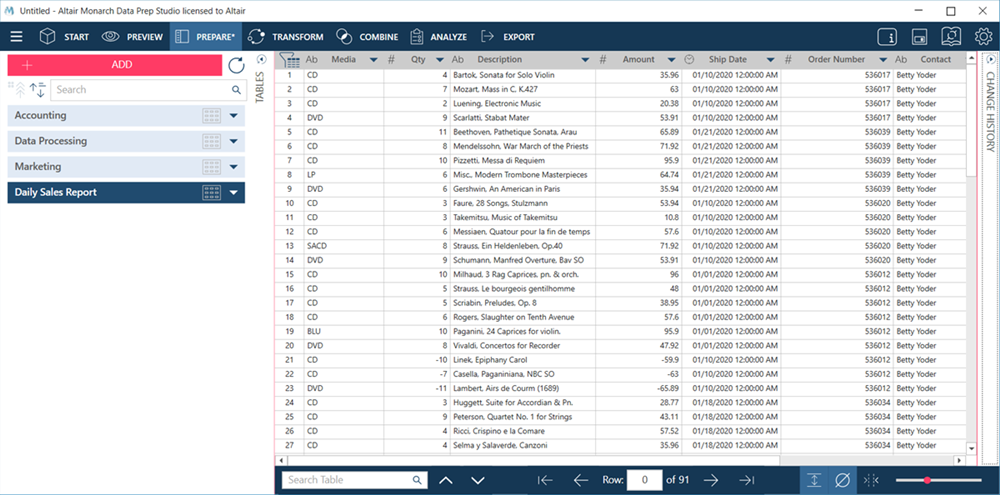The image size is (1000, 495).
Task: Expand the CHANGE HISTORY panel
Action: [990, 60]
